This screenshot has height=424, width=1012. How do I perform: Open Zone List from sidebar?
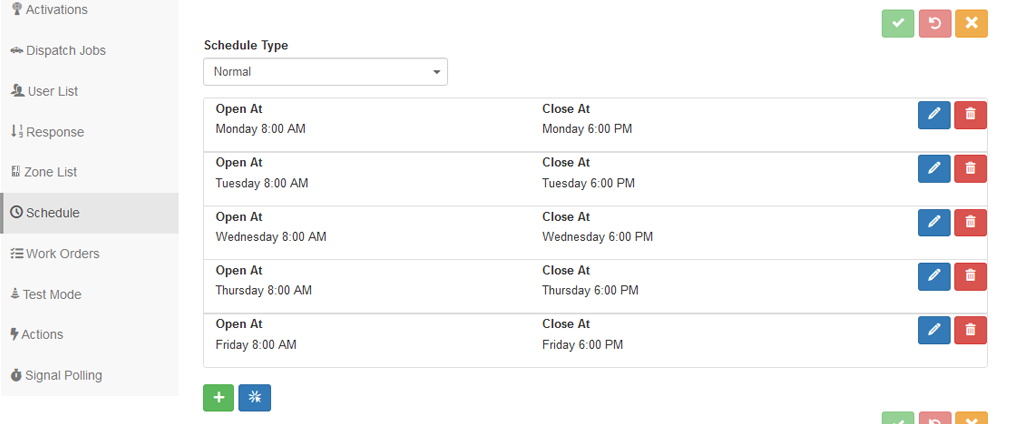(51, 172)
